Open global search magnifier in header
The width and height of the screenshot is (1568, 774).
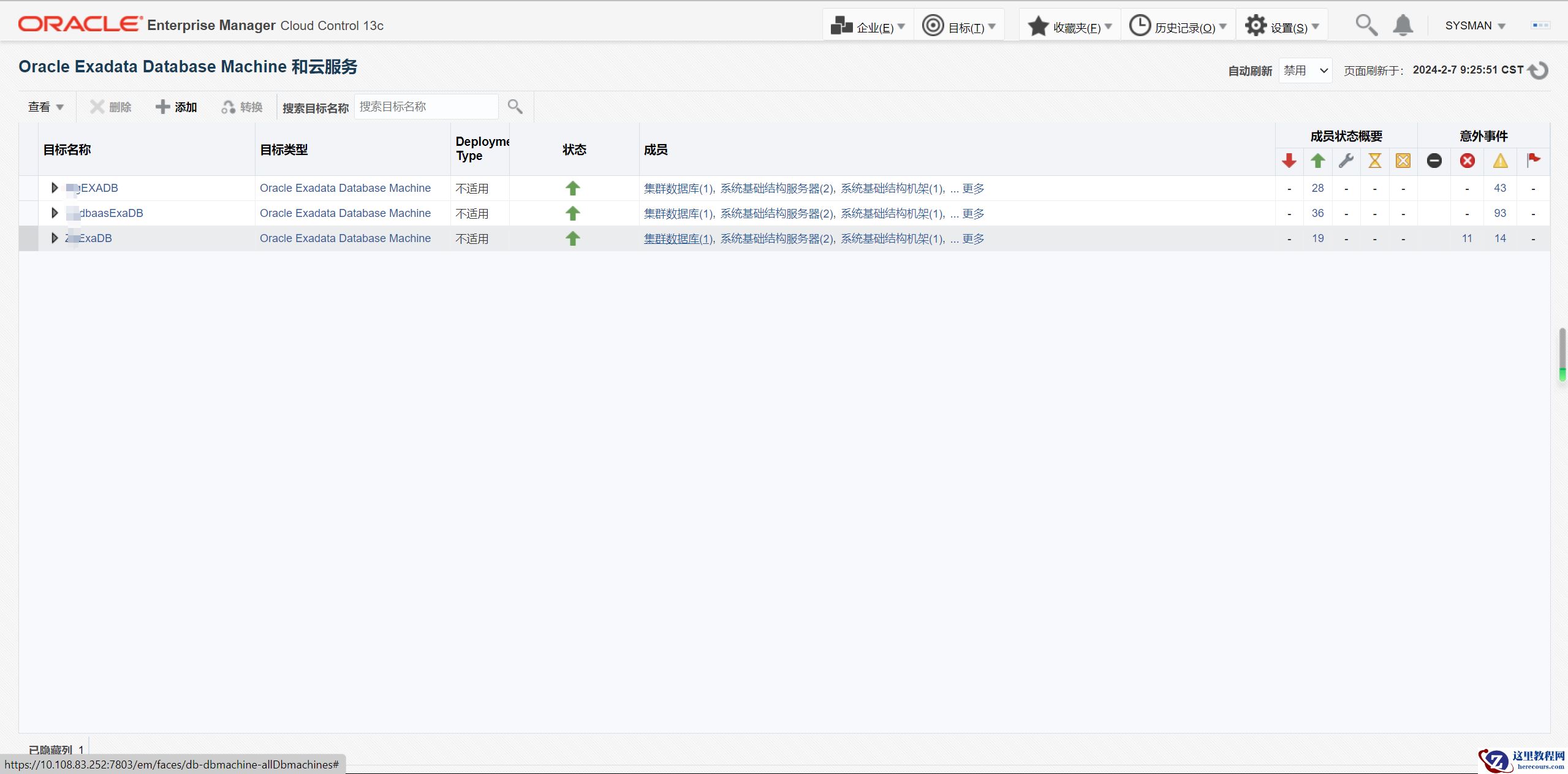click(1366, 26)
